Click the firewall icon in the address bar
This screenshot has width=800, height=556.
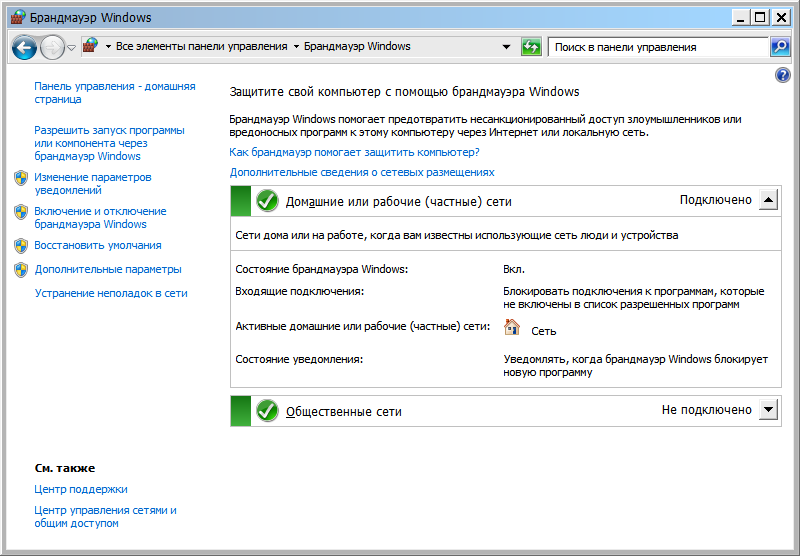90,46
